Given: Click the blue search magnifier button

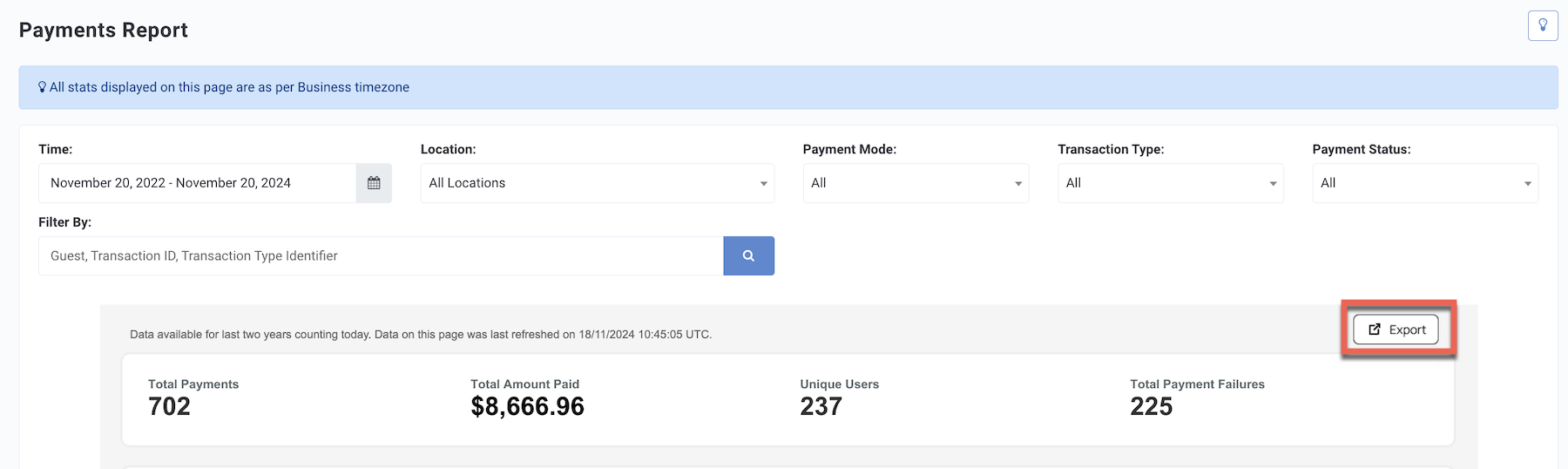Looking at the screenshot, I should pos(748,256).
